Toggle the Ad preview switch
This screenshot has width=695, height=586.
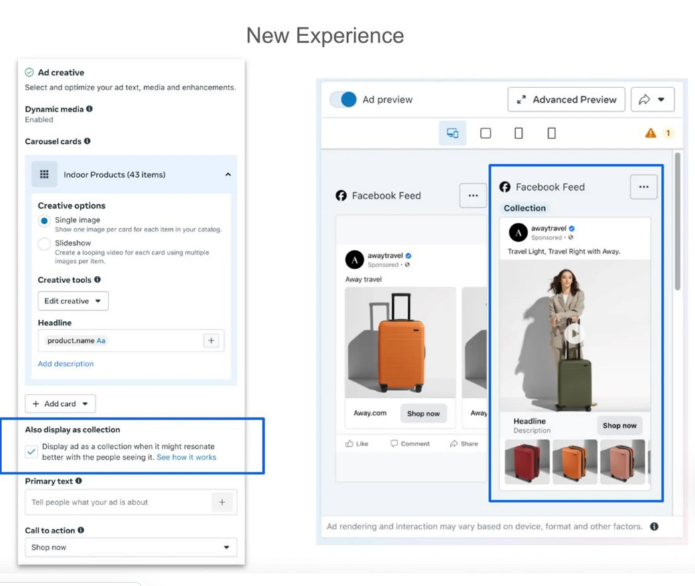343,99
